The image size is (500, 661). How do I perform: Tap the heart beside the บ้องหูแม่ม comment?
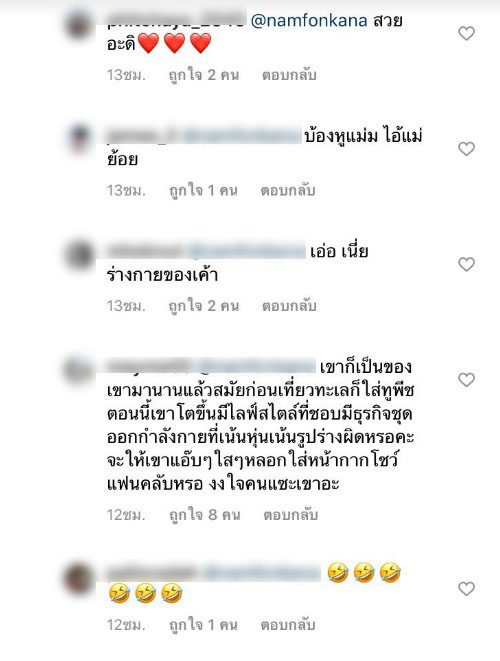[466, 149]
